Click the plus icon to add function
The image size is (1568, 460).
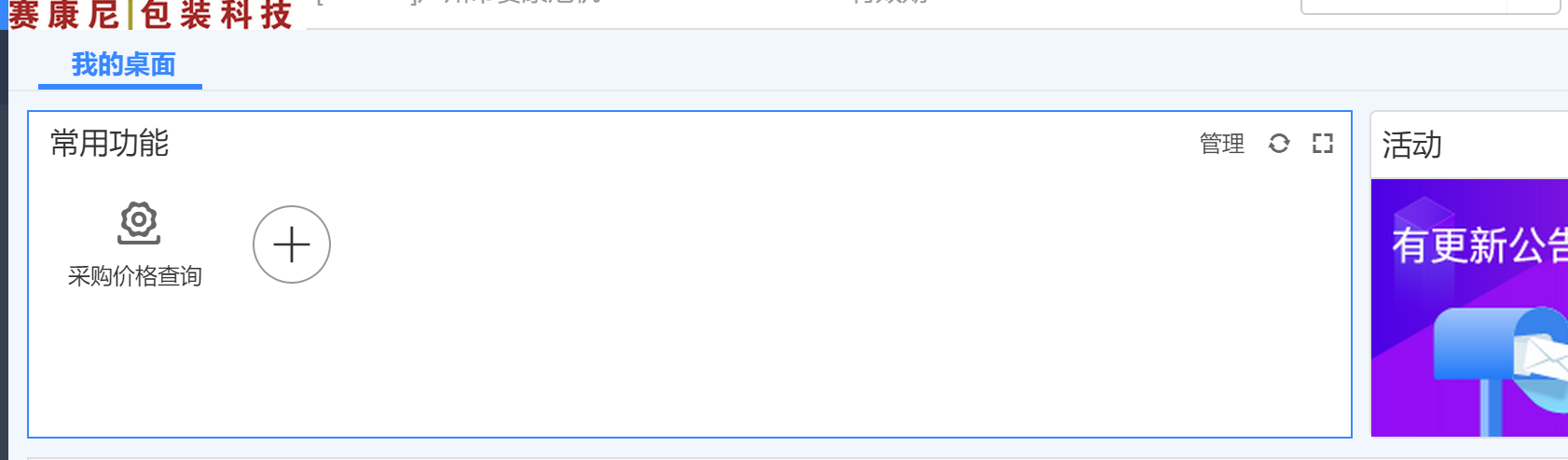292,244
